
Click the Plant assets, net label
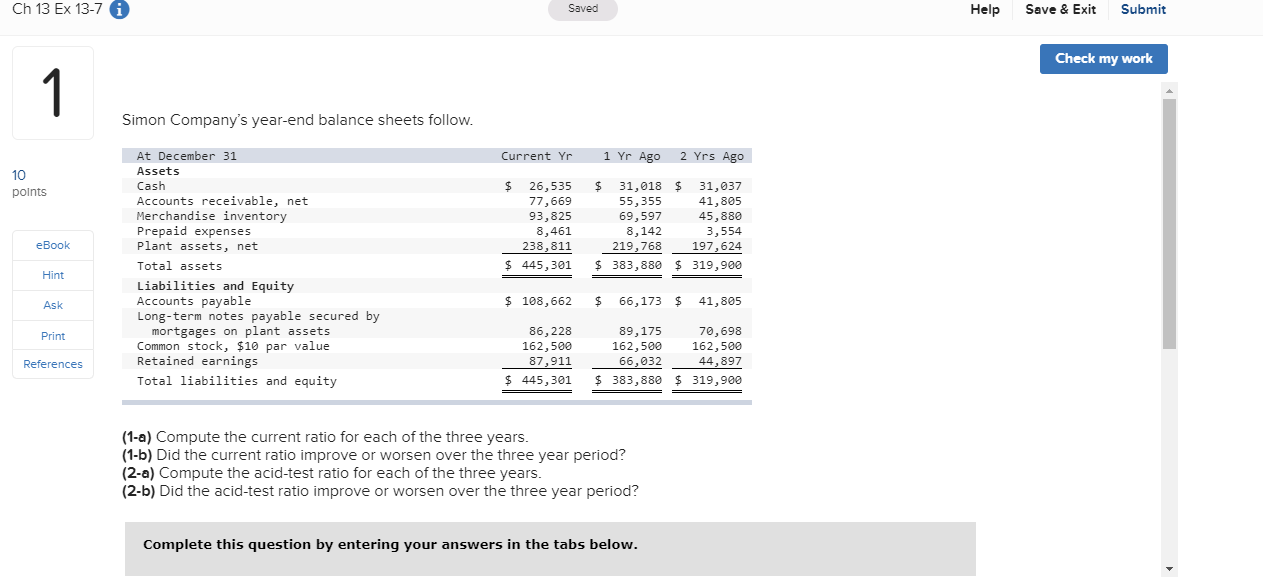click(197, 246)
